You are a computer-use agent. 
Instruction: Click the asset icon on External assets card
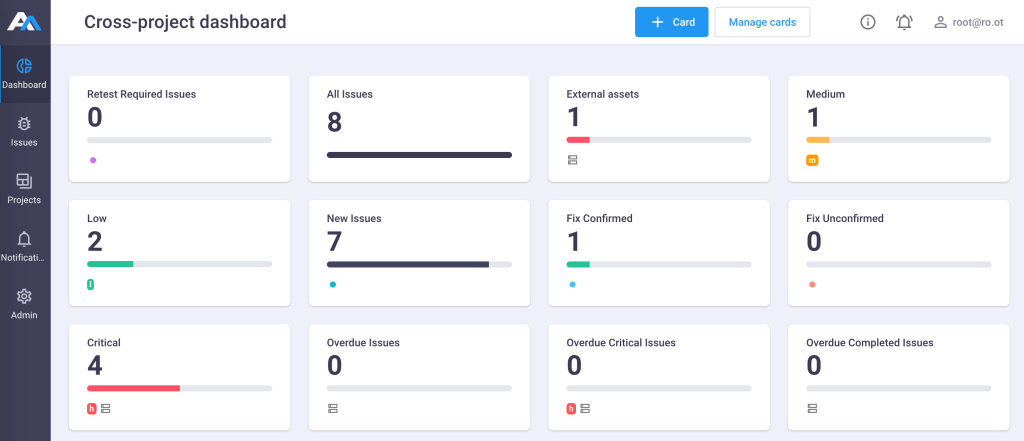tap(572, 160)
